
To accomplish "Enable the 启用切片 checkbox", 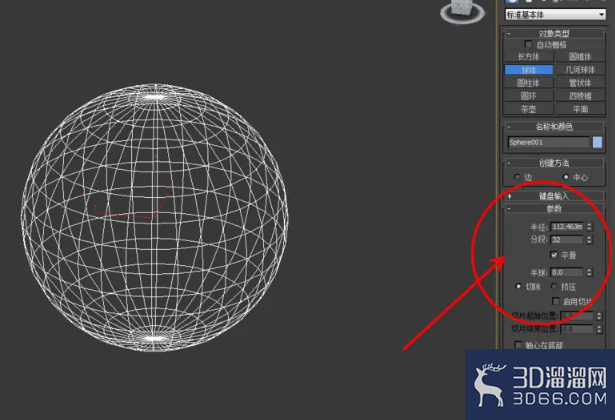I will pyautogui.click(x=555, y=301).
